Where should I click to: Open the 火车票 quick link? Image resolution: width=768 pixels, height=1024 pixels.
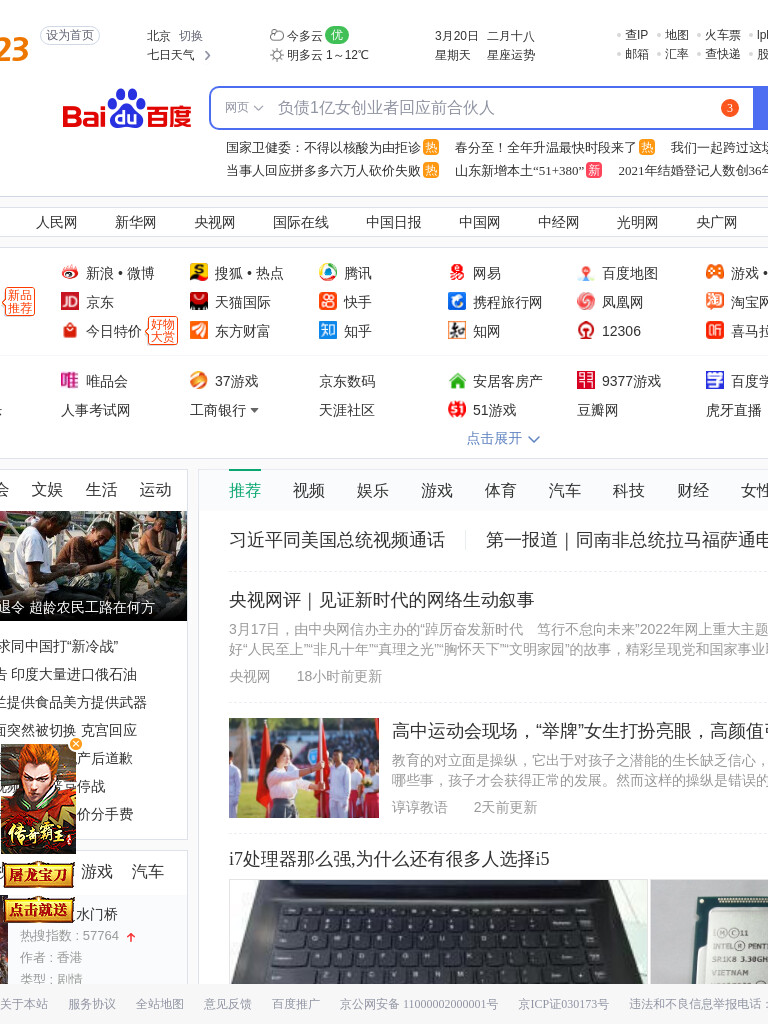(722, 35)
